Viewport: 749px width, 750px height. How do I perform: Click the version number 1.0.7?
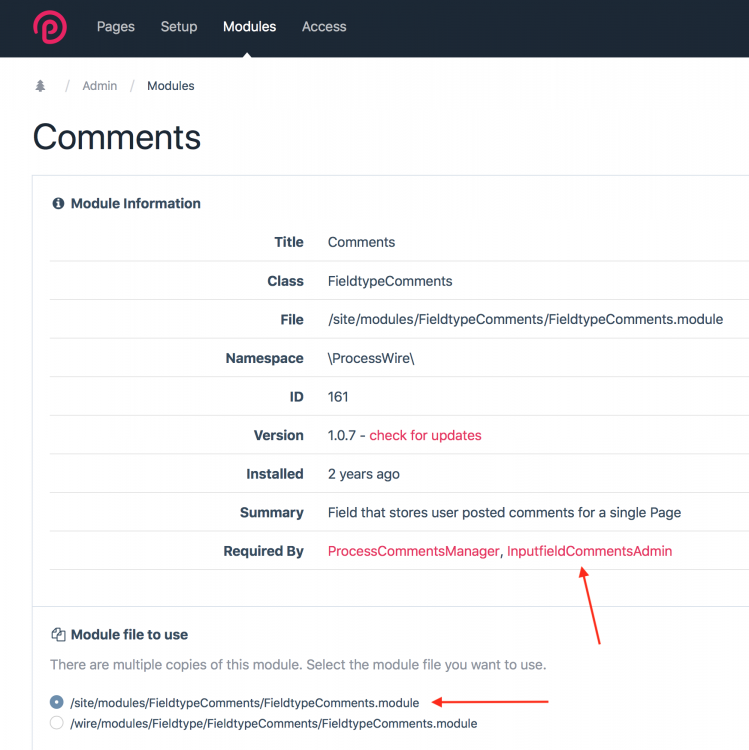coord(341,435)
